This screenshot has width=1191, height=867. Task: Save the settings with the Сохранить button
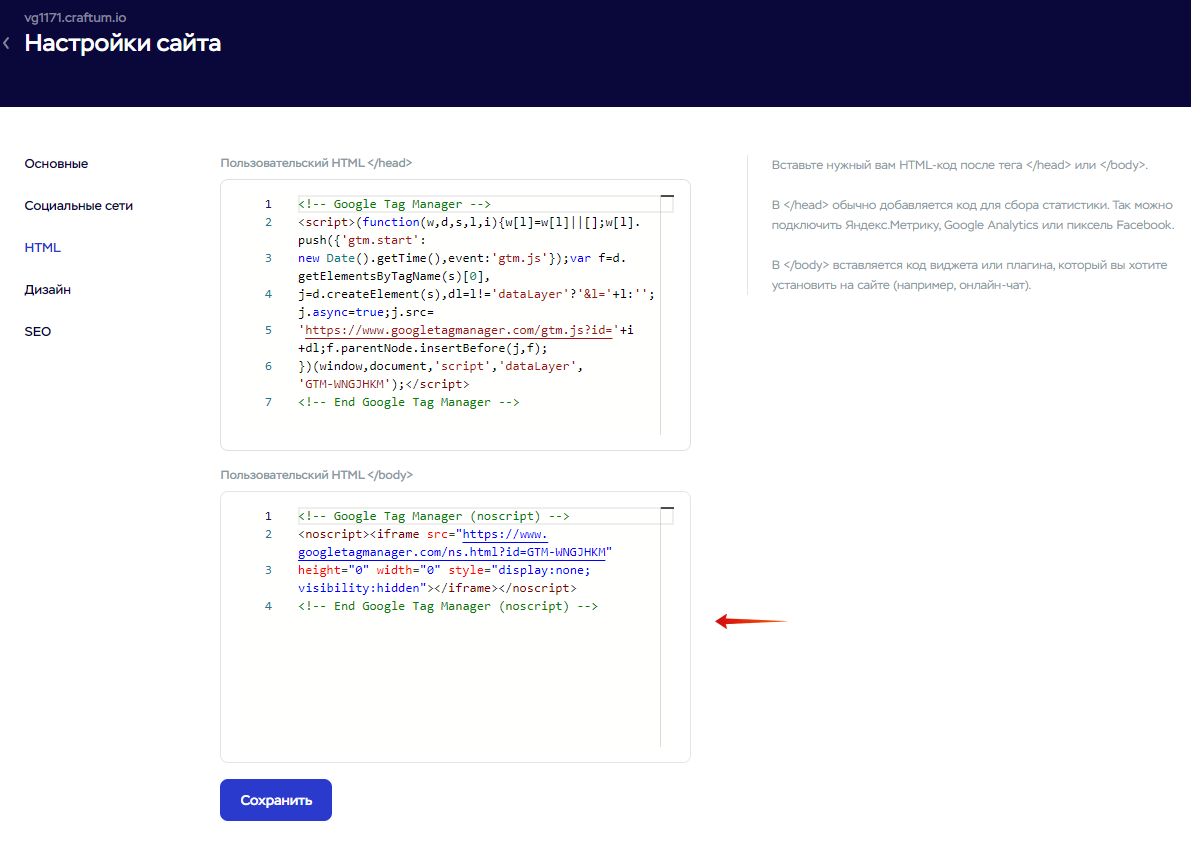276,800
